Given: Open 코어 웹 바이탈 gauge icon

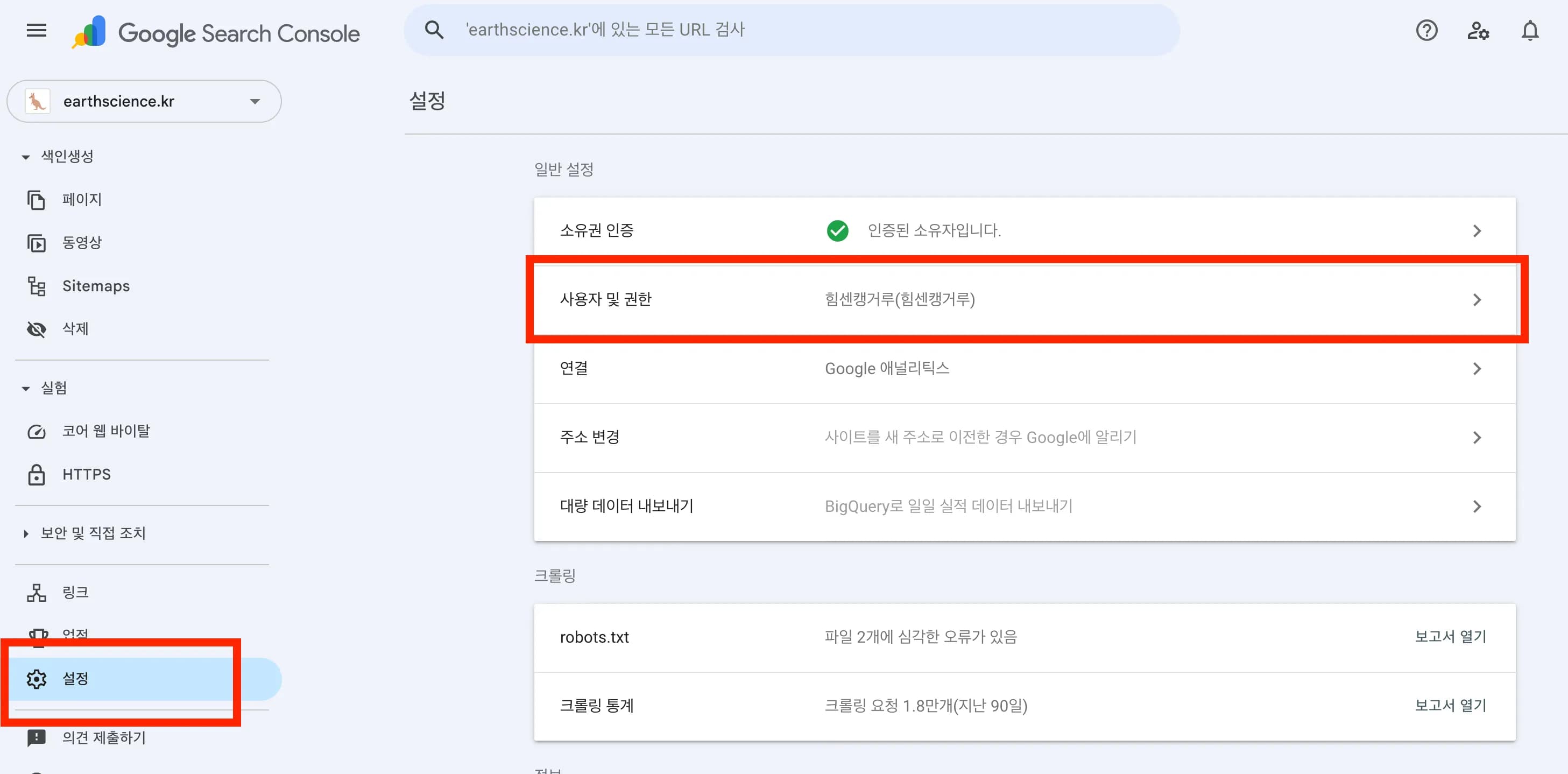Looking at the screenshot, I should (x=37, y=431).
